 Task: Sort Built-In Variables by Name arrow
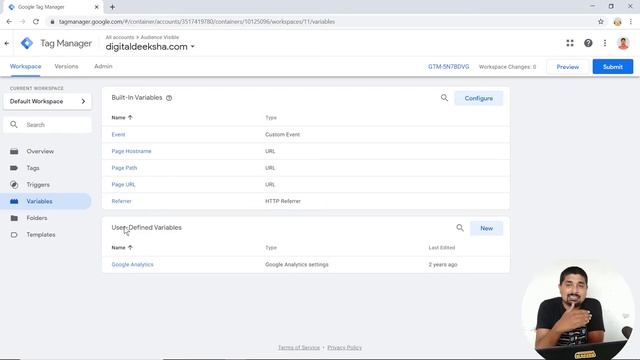130,118
